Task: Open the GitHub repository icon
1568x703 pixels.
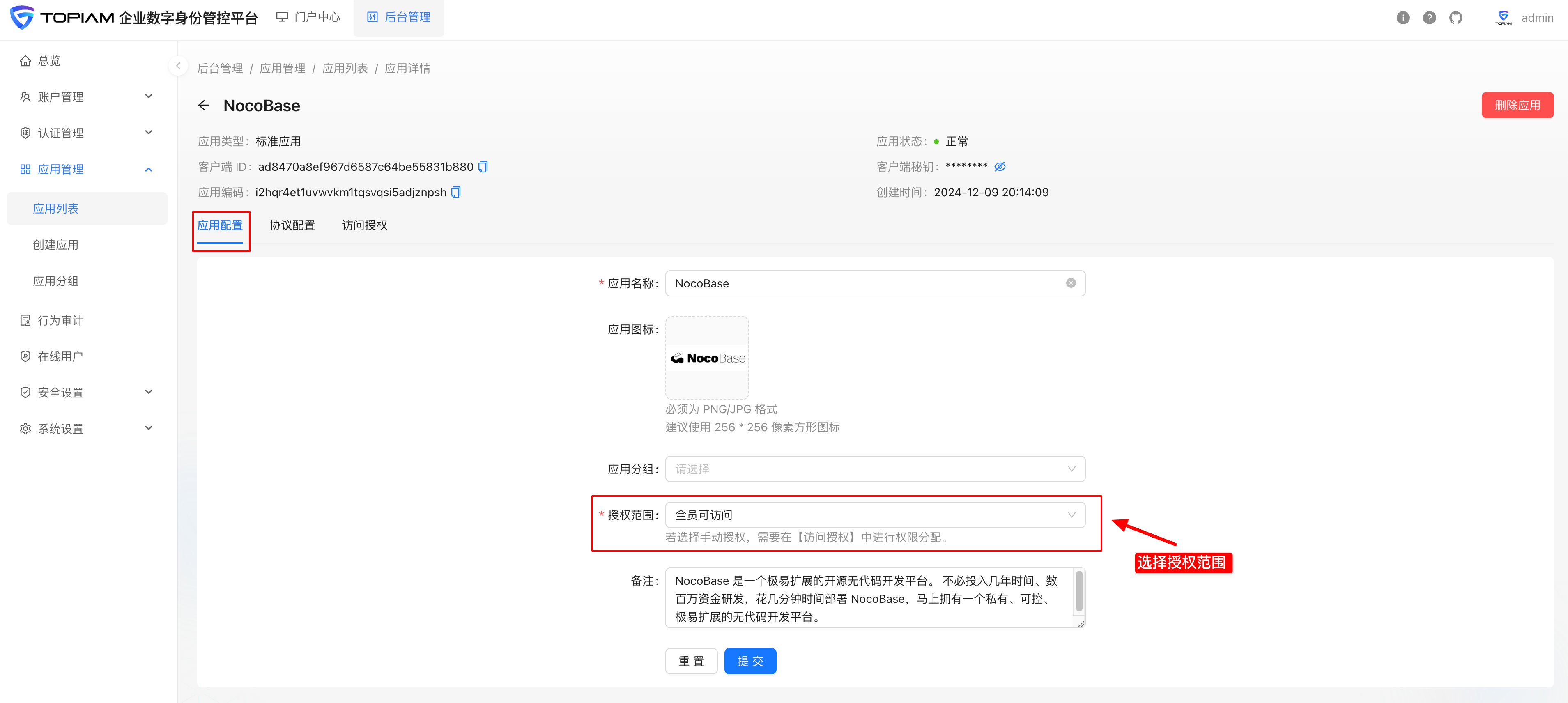Action: [x=1456, y=17]
